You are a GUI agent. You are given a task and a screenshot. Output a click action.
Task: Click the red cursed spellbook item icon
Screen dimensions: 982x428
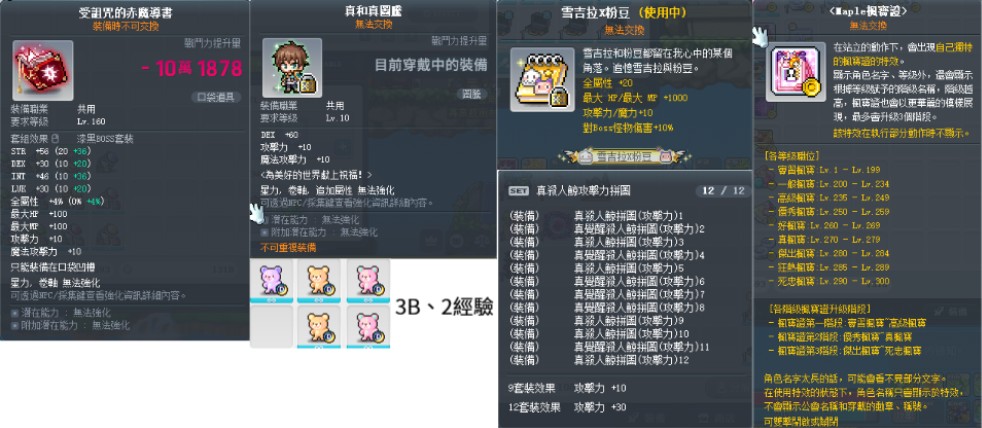point(42,70)
